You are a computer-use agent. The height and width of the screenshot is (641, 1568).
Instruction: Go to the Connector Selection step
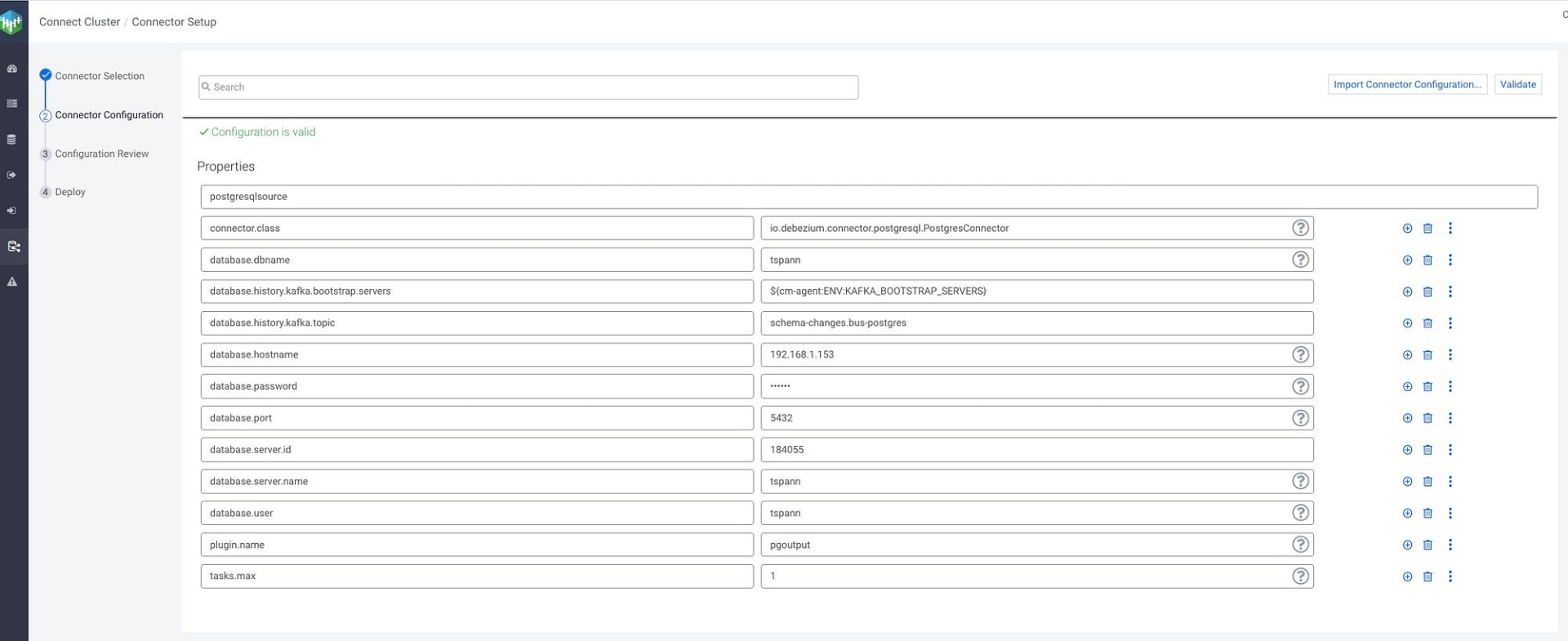100,76
